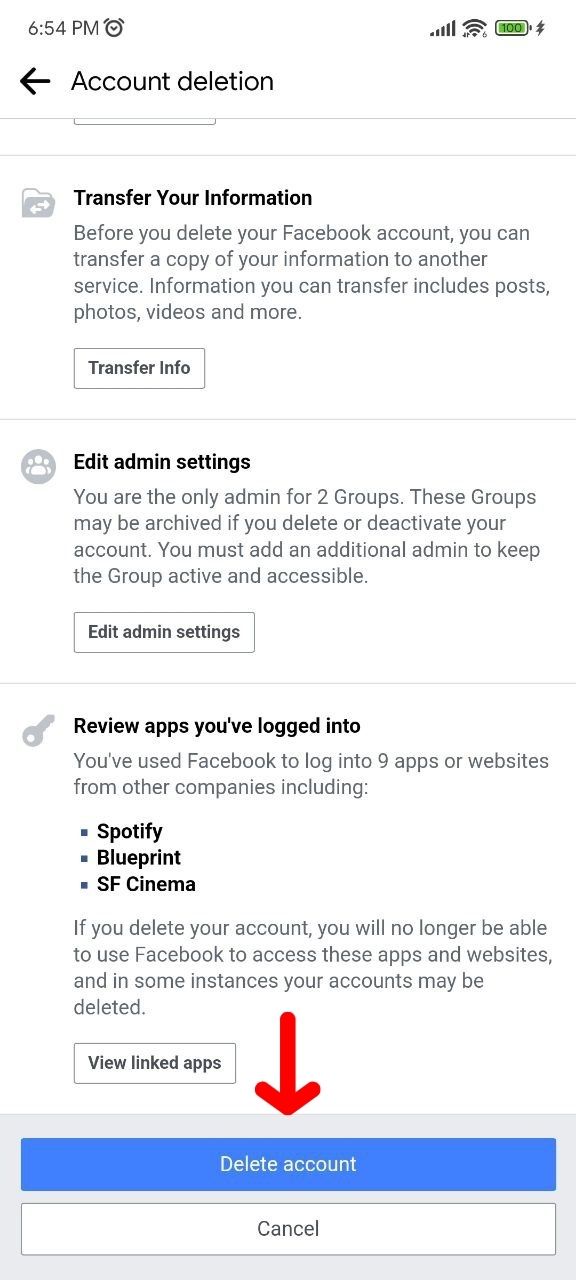Screen dimensions: 576x1280
Task: Tap the Review apps you've logged into heading
Action: pyautogui.click(x=217, y=726)
